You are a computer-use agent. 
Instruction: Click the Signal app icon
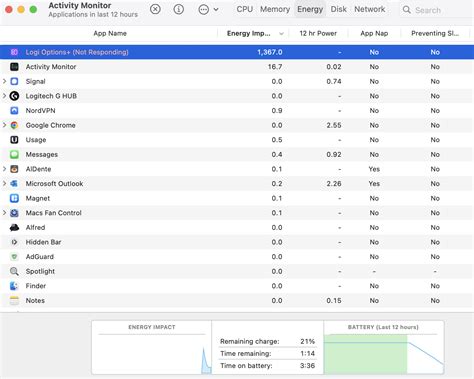click(x=14, y=81)
